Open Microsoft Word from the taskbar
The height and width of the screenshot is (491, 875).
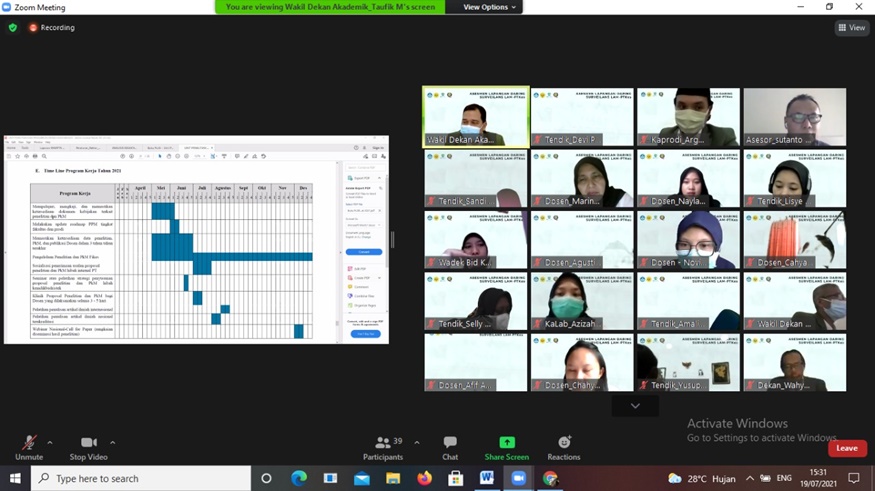tap(487, 479)
